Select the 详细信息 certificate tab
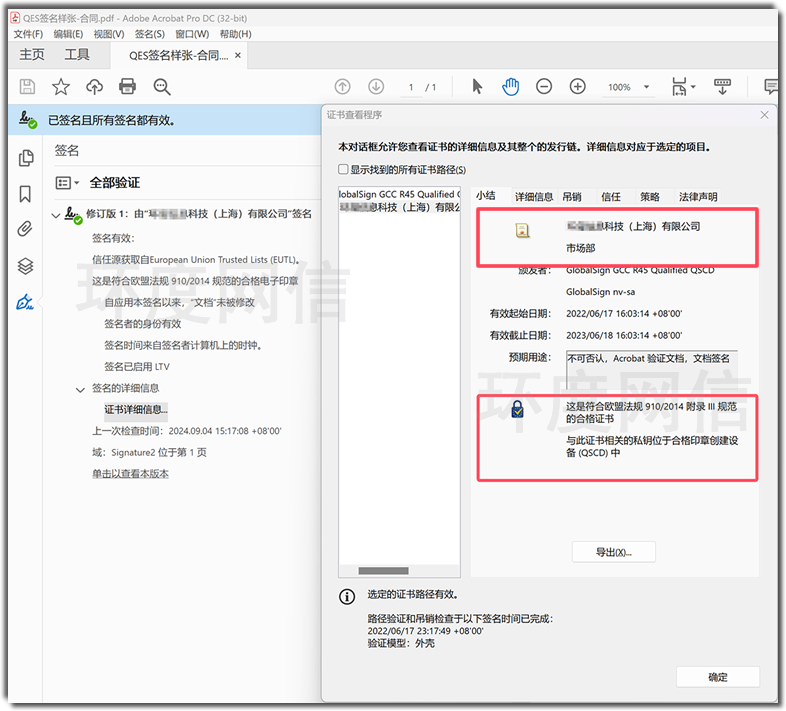 (534, 197)
